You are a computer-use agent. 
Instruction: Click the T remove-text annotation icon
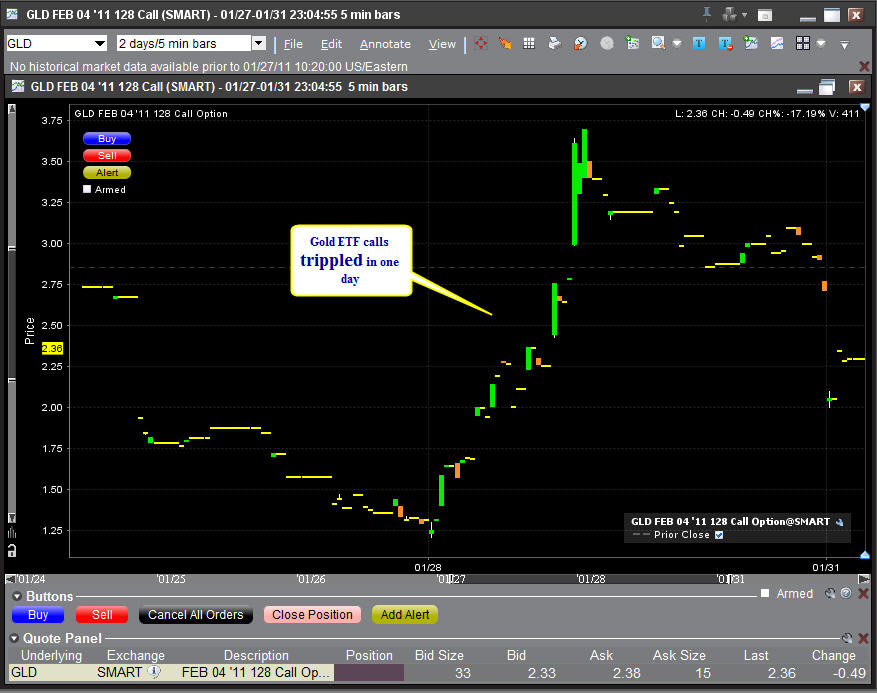pyautogui.click(x=725, y=44)
